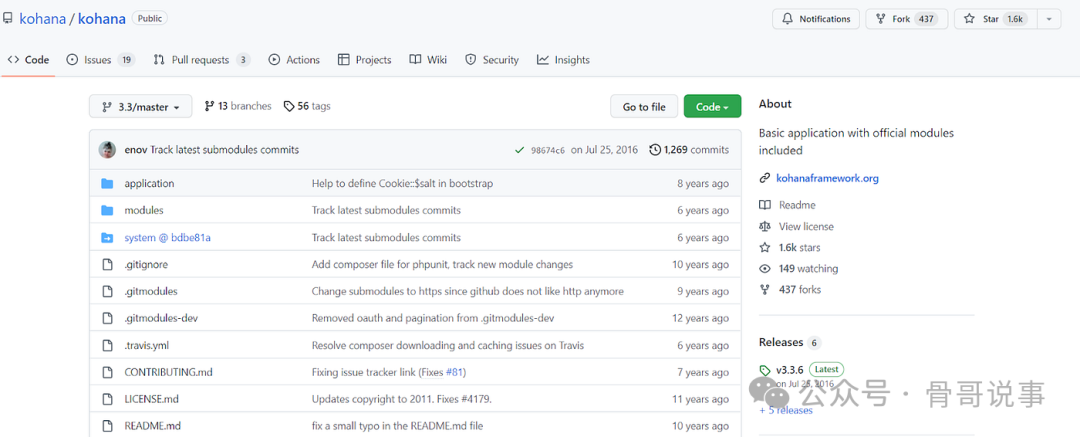
Task: Open the enov author link
Action: pyautogui.click(x=136, y=150)
